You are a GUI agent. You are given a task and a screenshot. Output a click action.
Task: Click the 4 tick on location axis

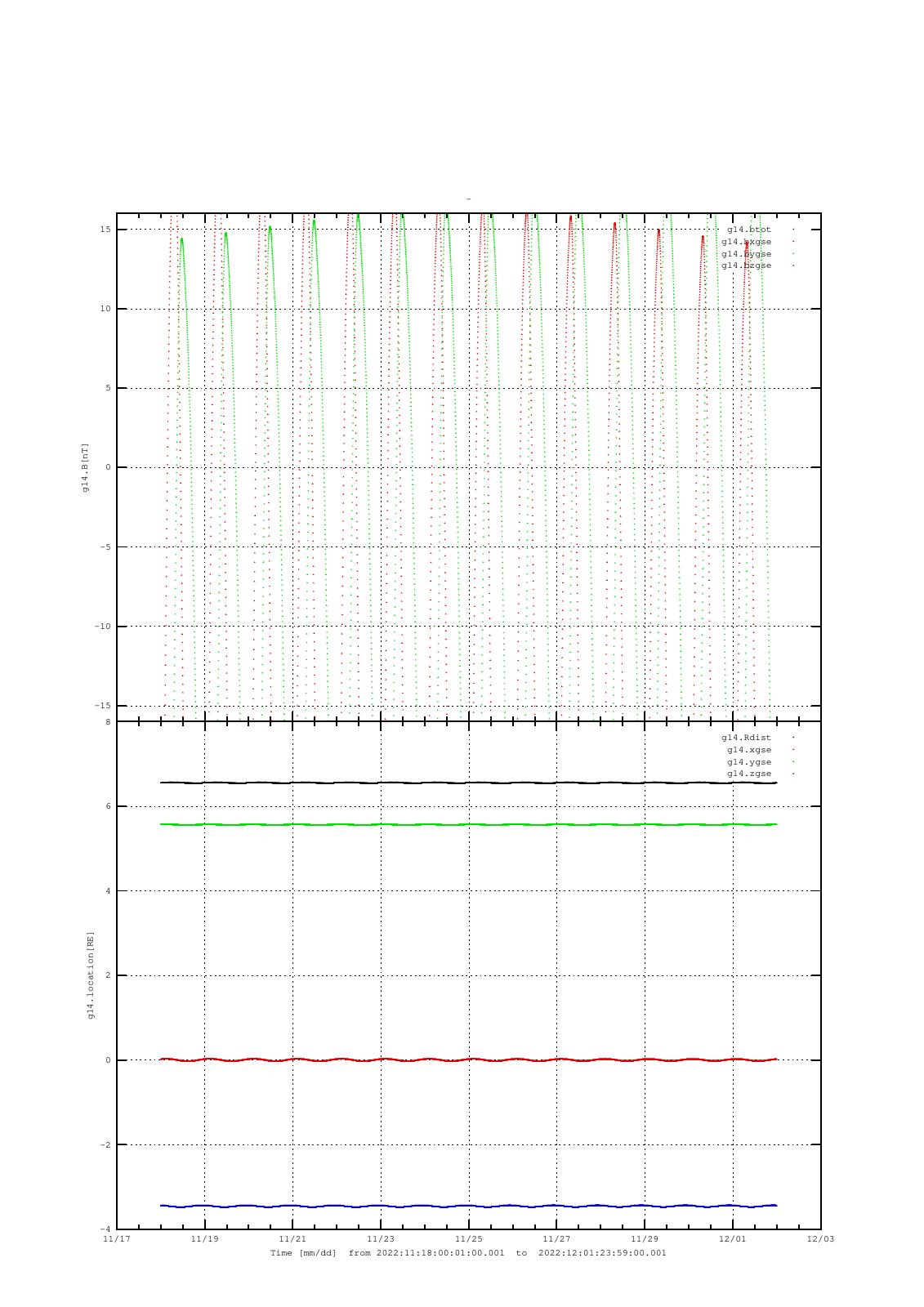pyautogui.click(x=109, y=891)
